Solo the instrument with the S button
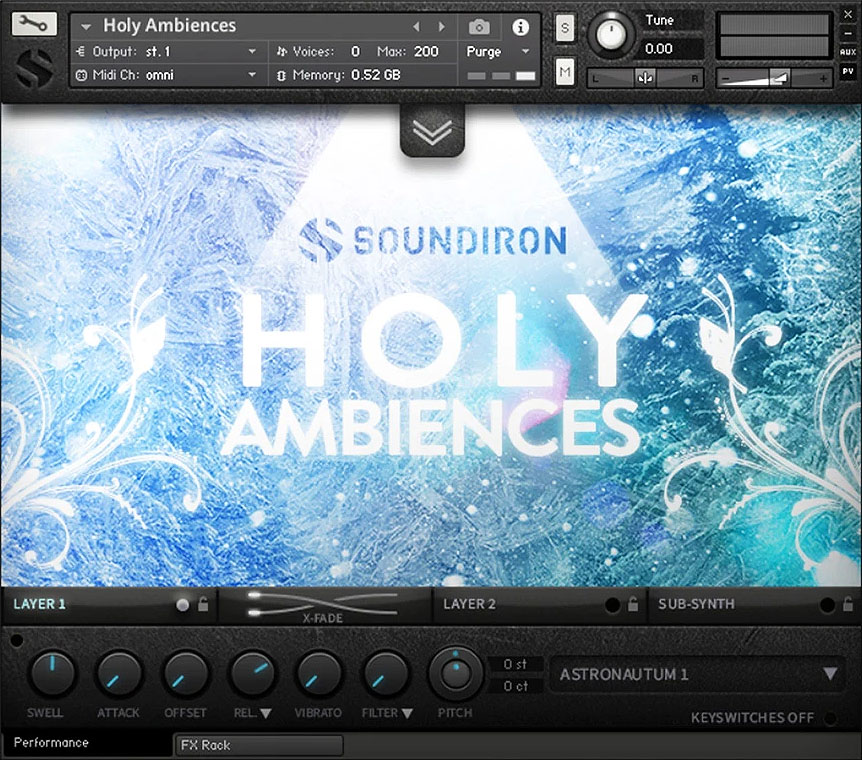 tap(565, 27)
